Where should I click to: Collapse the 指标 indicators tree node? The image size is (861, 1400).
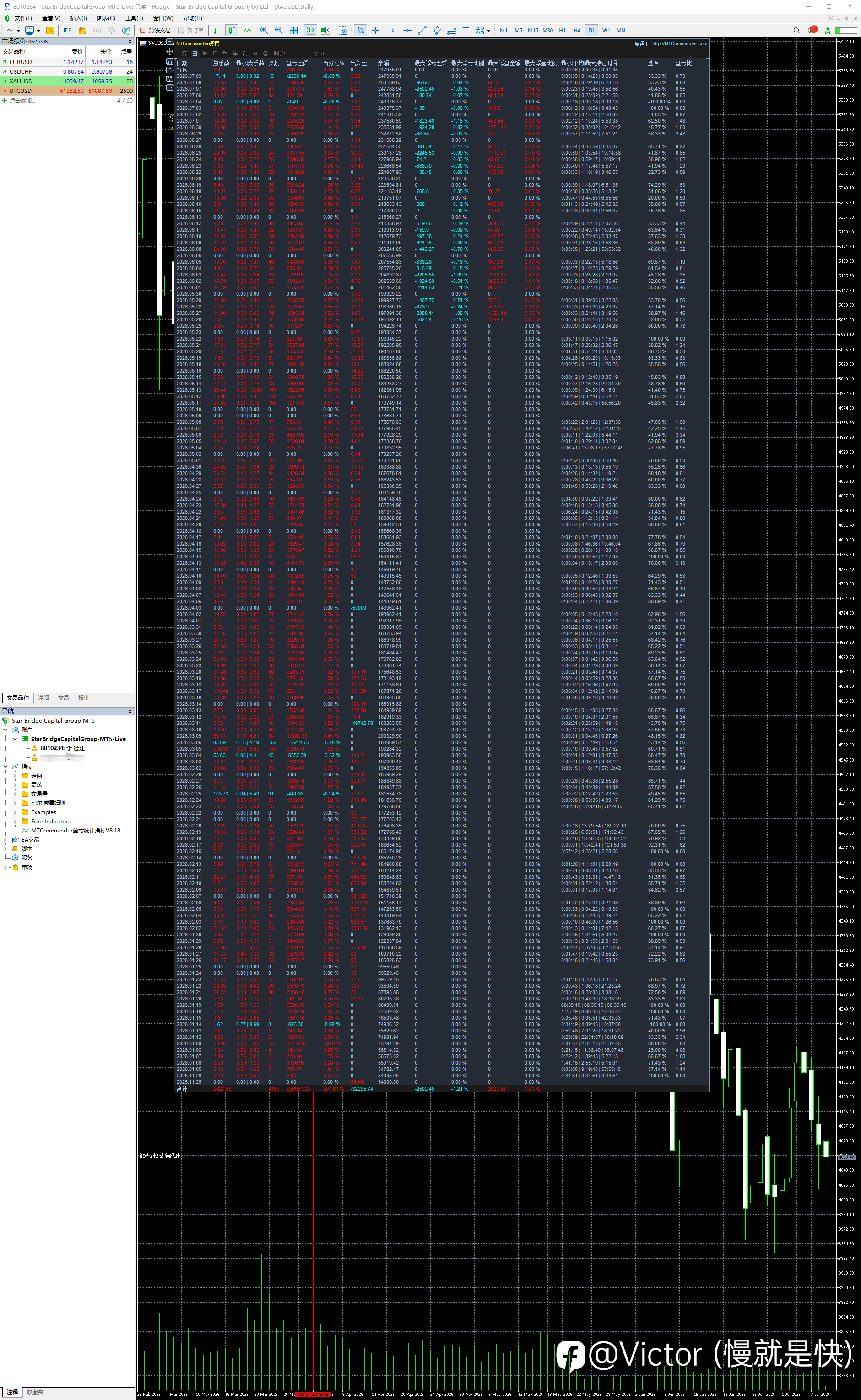pos(5,766)
